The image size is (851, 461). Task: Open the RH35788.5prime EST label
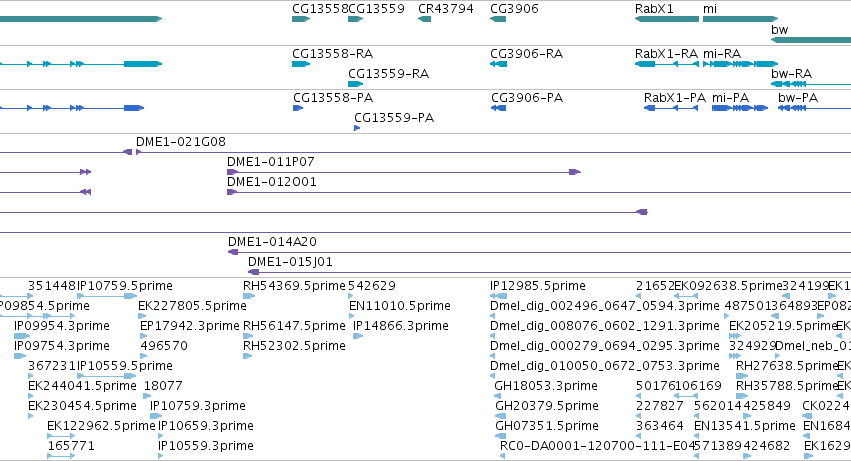coord(787,386)
